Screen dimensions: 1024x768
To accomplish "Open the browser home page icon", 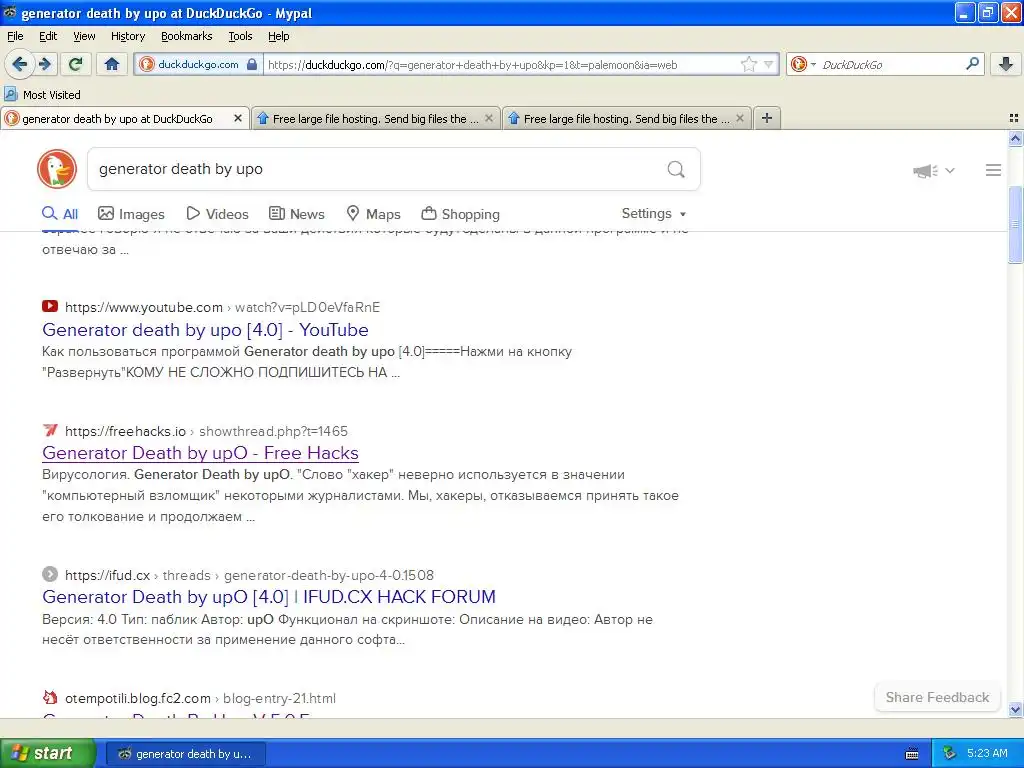I will 112,64.
